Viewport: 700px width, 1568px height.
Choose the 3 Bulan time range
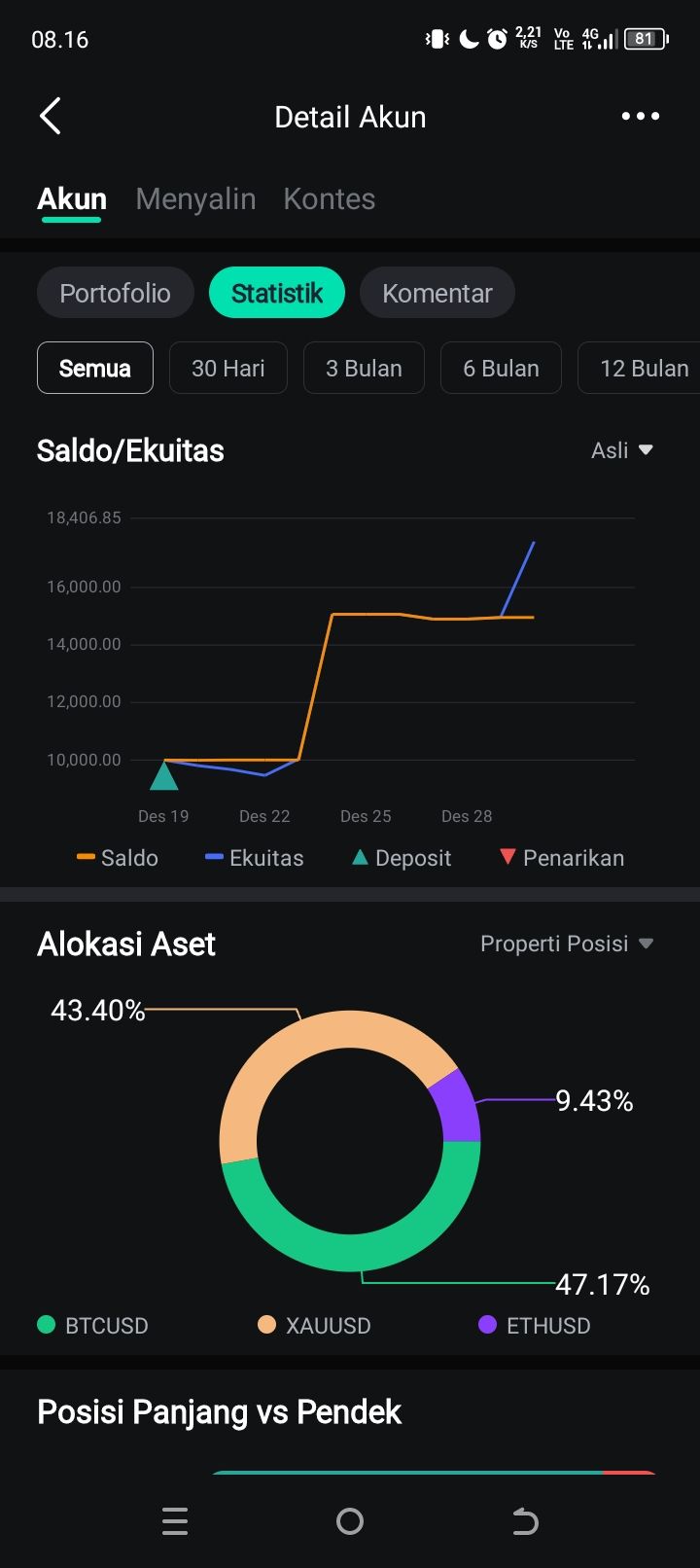coord(364,369)
